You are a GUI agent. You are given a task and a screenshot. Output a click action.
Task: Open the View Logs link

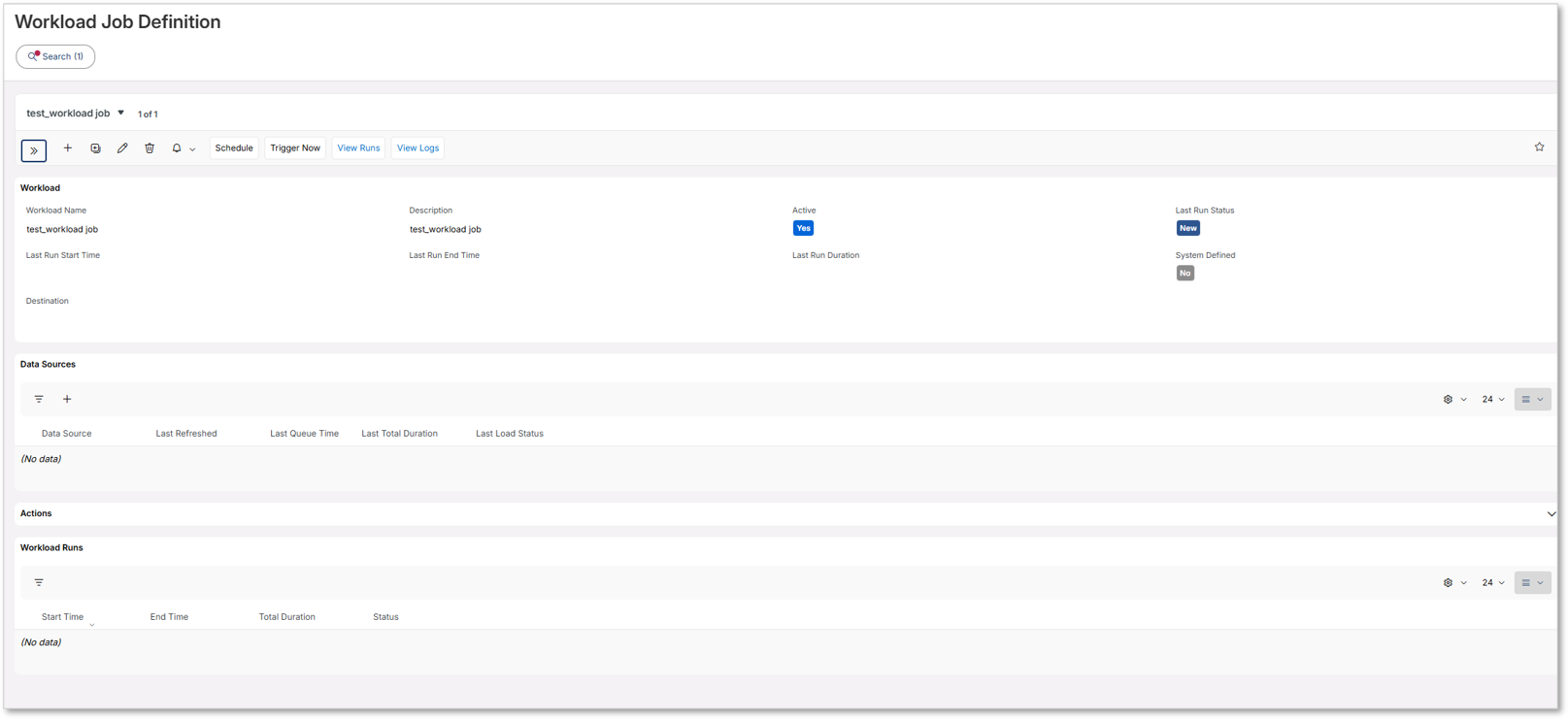pos(417,148)
